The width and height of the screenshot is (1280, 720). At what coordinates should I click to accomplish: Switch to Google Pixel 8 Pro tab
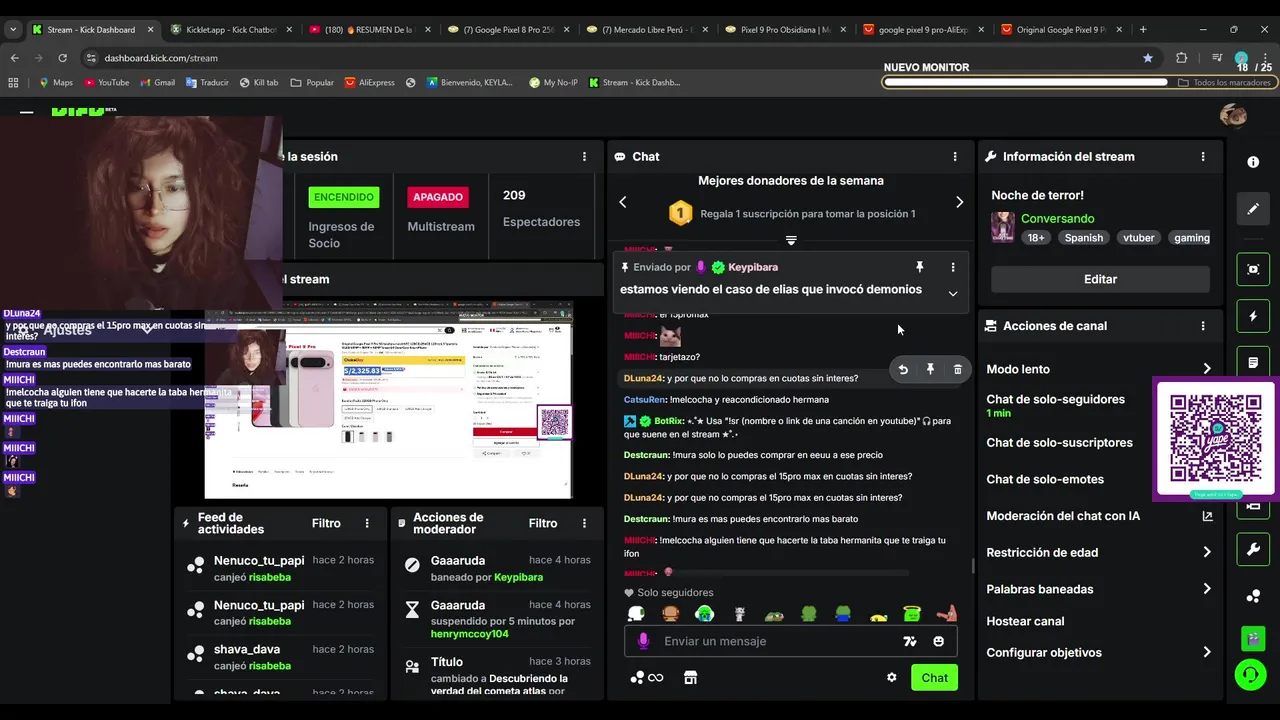[507, 30]
